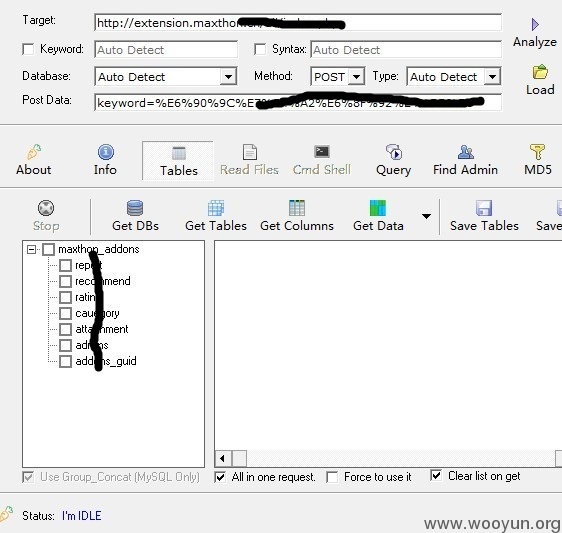This screenshot has width=562, height=533.
Task: Toggle Clear list on get checkbox
Action: (x=436, y=476)
